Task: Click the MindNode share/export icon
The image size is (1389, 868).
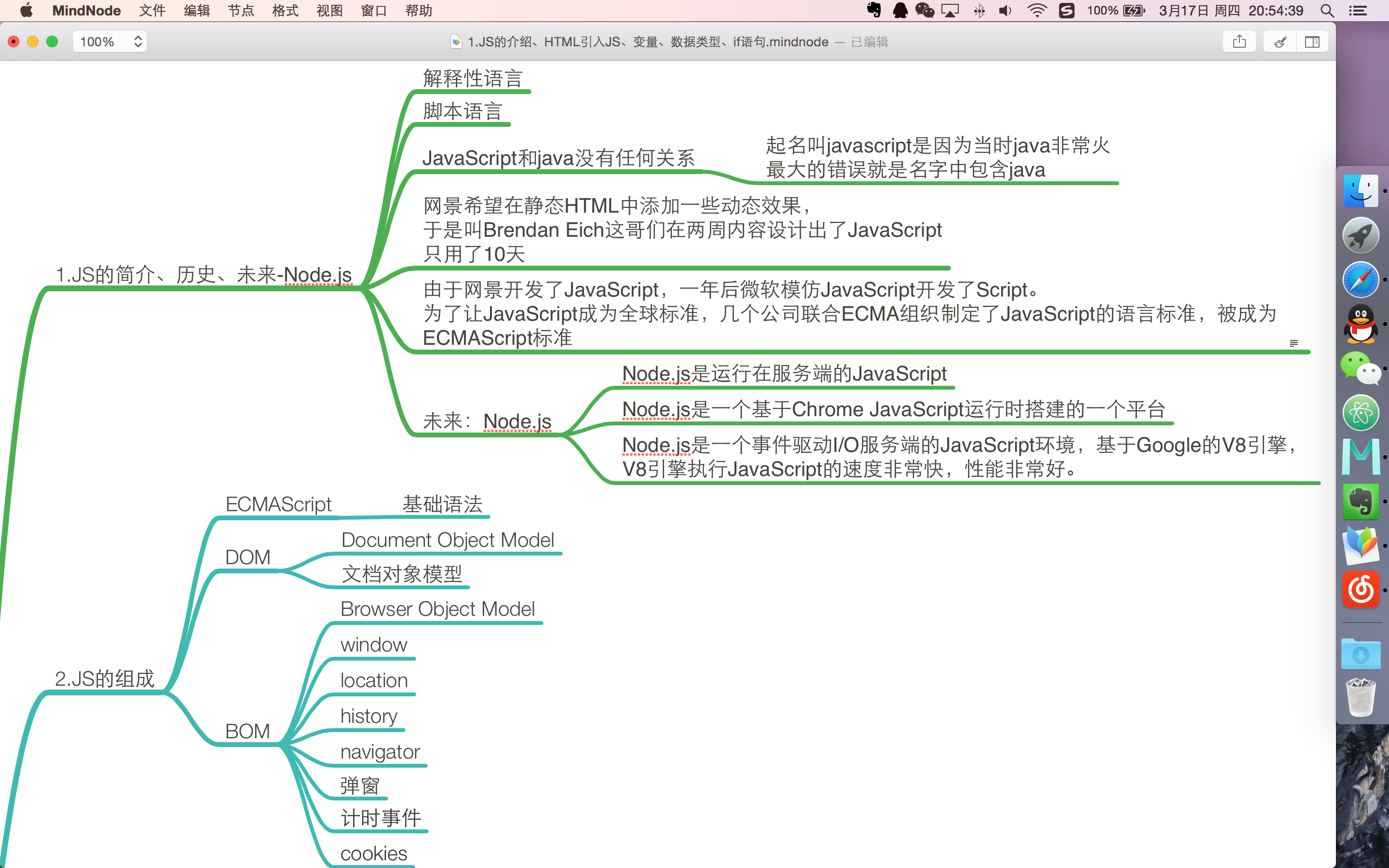Action: (x=1240, y=42)
